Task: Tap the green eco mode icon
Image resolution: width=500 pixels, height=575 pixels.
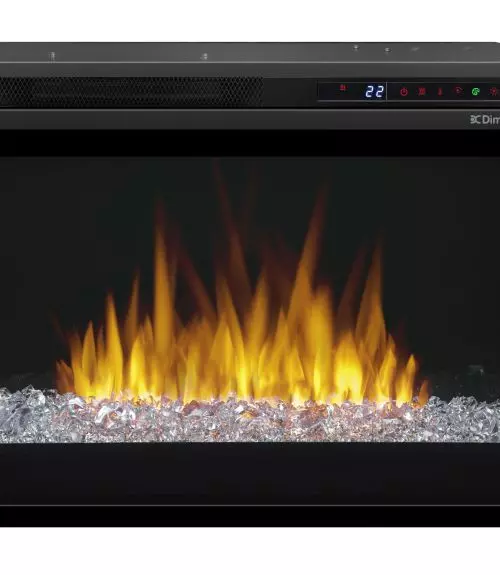Action: 476,91
